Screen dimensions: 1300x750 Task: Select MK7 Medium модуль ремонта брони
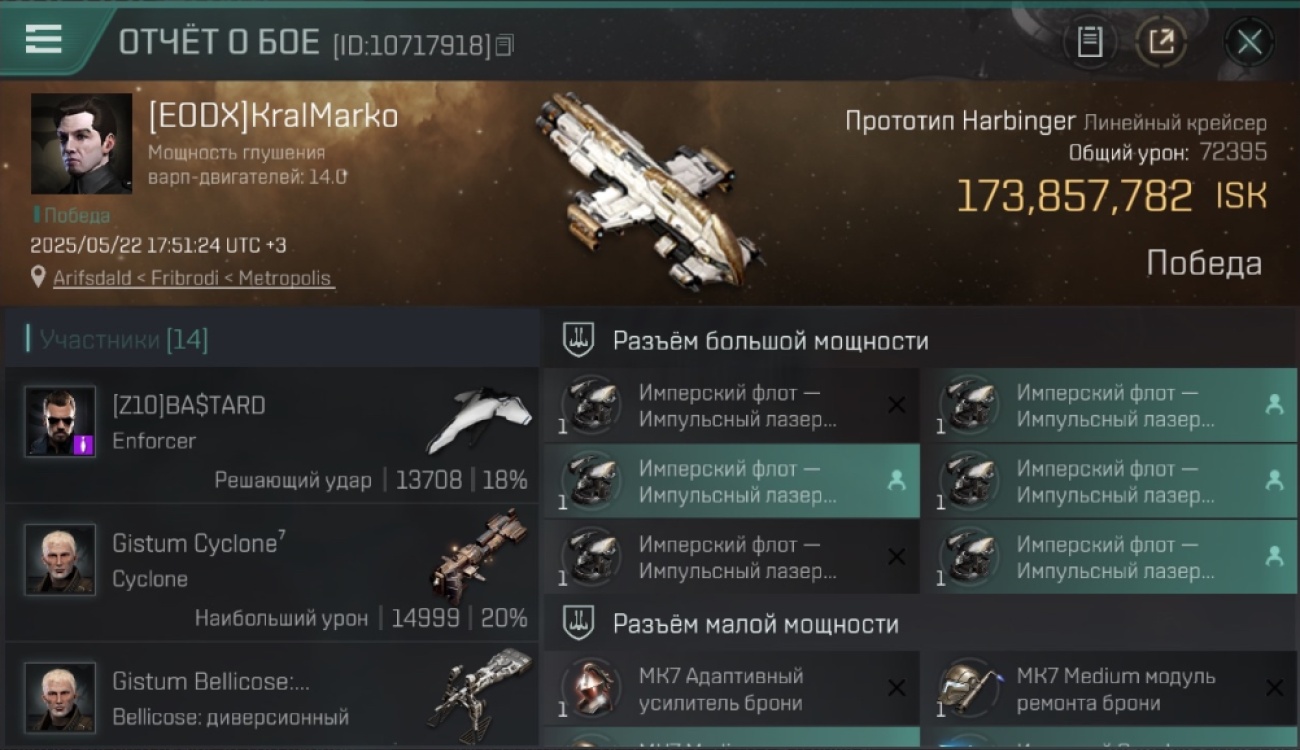pyautogui.click(x=1110, y=689)
